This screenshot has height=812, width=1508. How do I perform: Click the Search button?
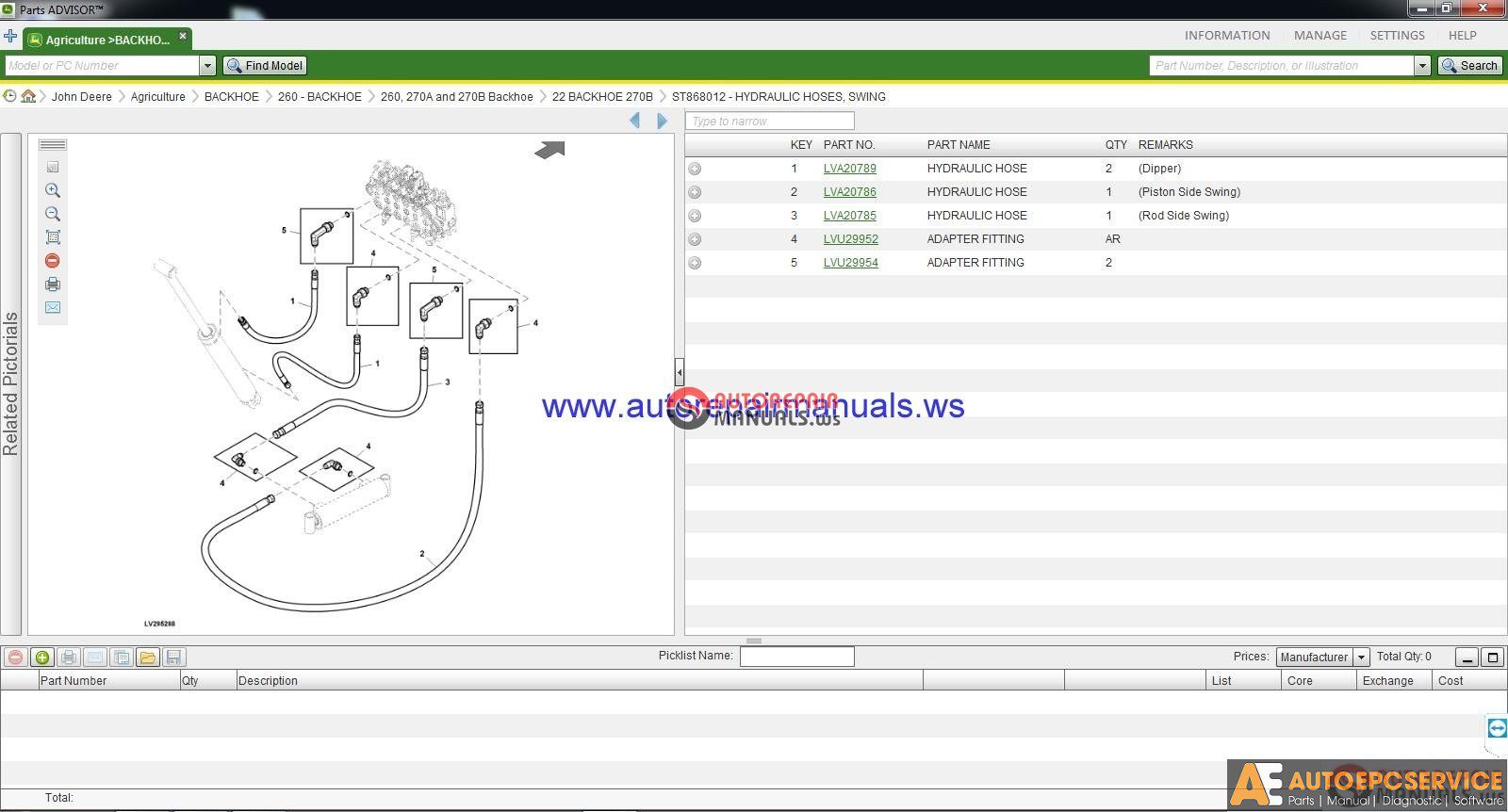(1469, 66)
